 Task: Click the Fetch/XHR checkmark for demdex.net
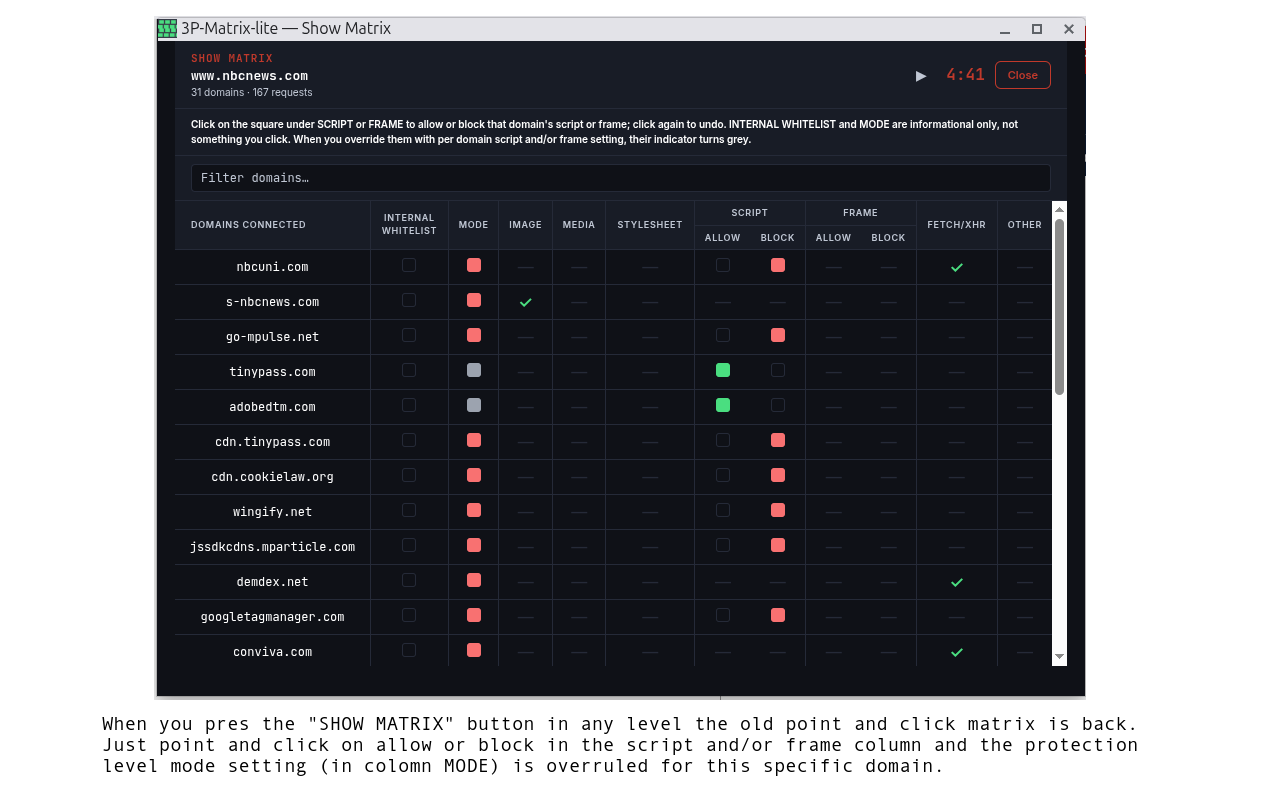click(x=957, y=582)
